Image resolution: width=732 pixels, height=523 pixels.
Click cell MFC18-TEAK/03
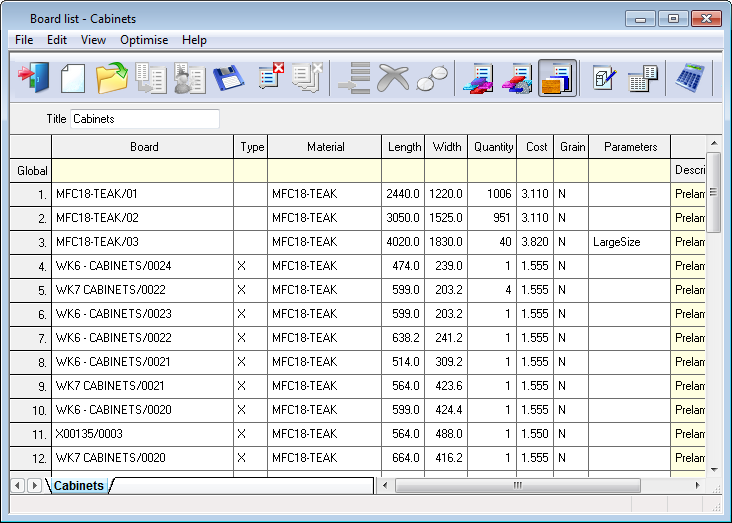[x=143, y=242]
